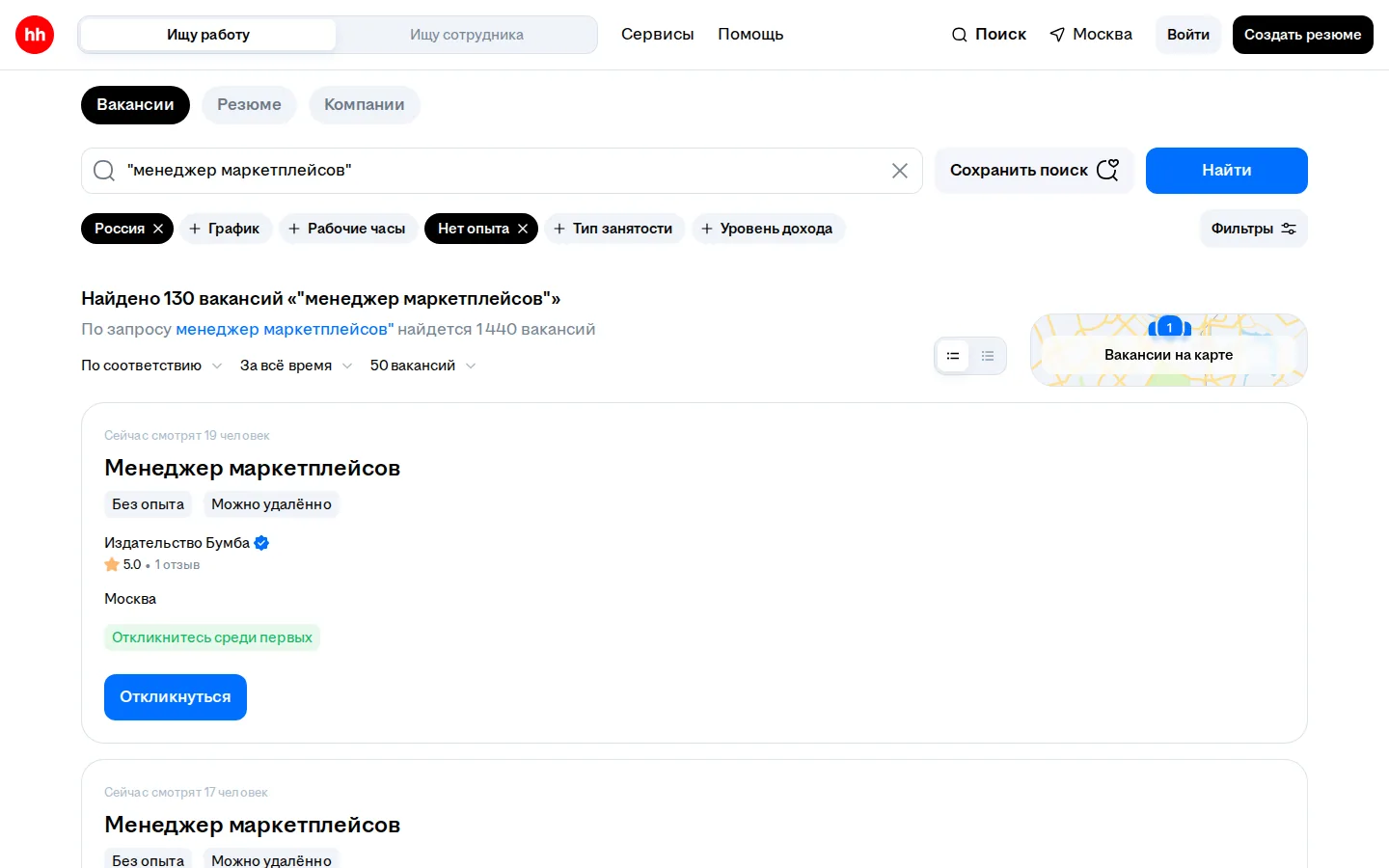
Task: Switch to the Вакансии tab
Action: click(135, 104)
